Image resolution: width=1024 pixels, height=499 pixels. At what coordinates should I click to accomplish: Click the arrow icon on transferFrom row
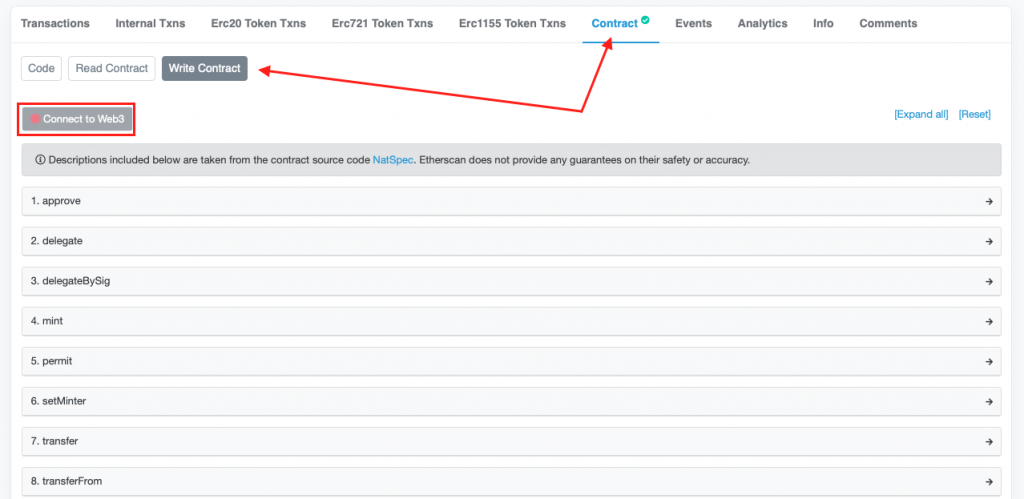[989, 482]
